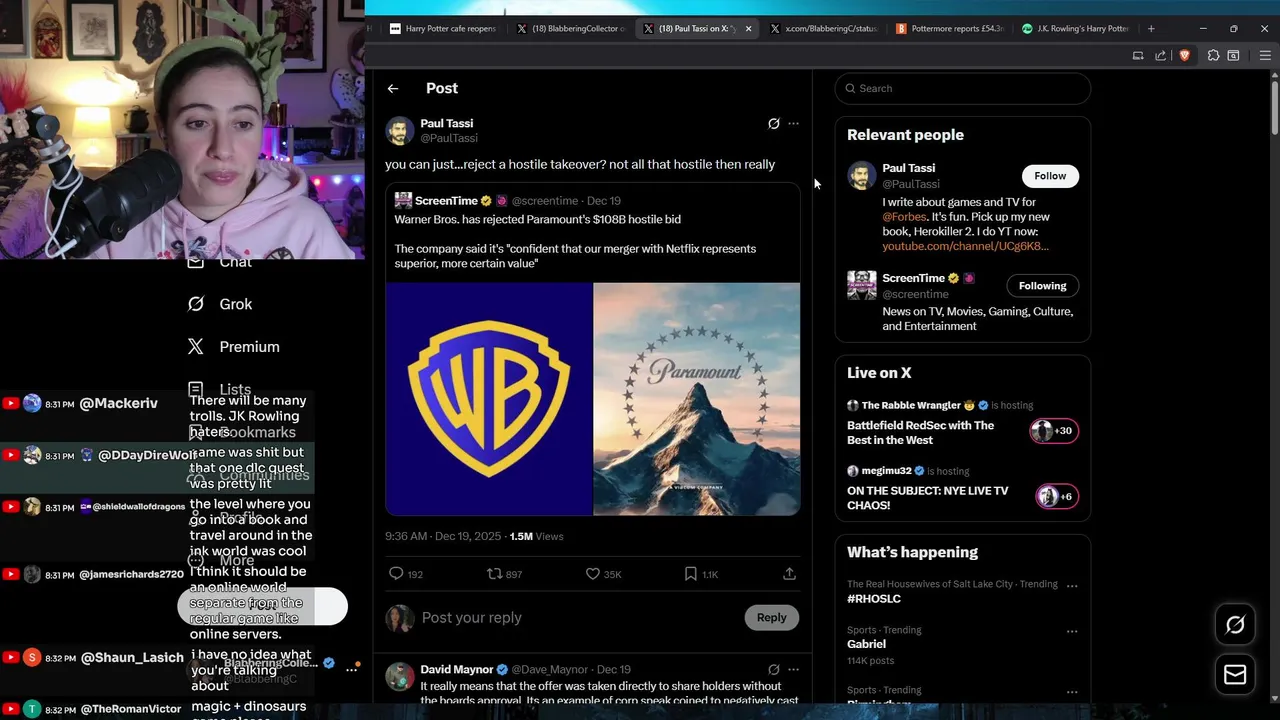Open more options on David Maynor's reply
This screenshot has width=1280, height=720.
(793, 670)
